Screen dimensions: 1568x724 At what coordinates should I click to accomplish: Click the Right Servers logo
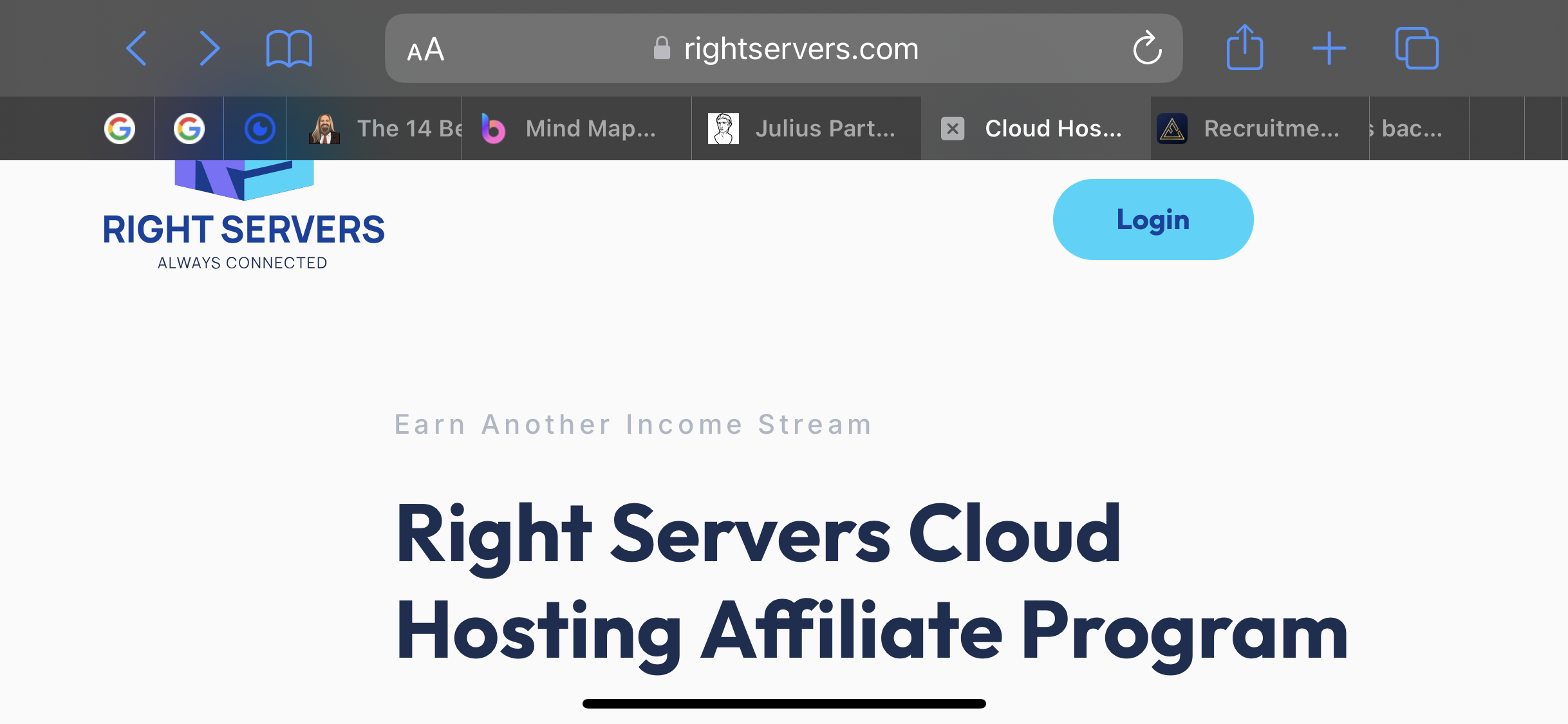244,216
